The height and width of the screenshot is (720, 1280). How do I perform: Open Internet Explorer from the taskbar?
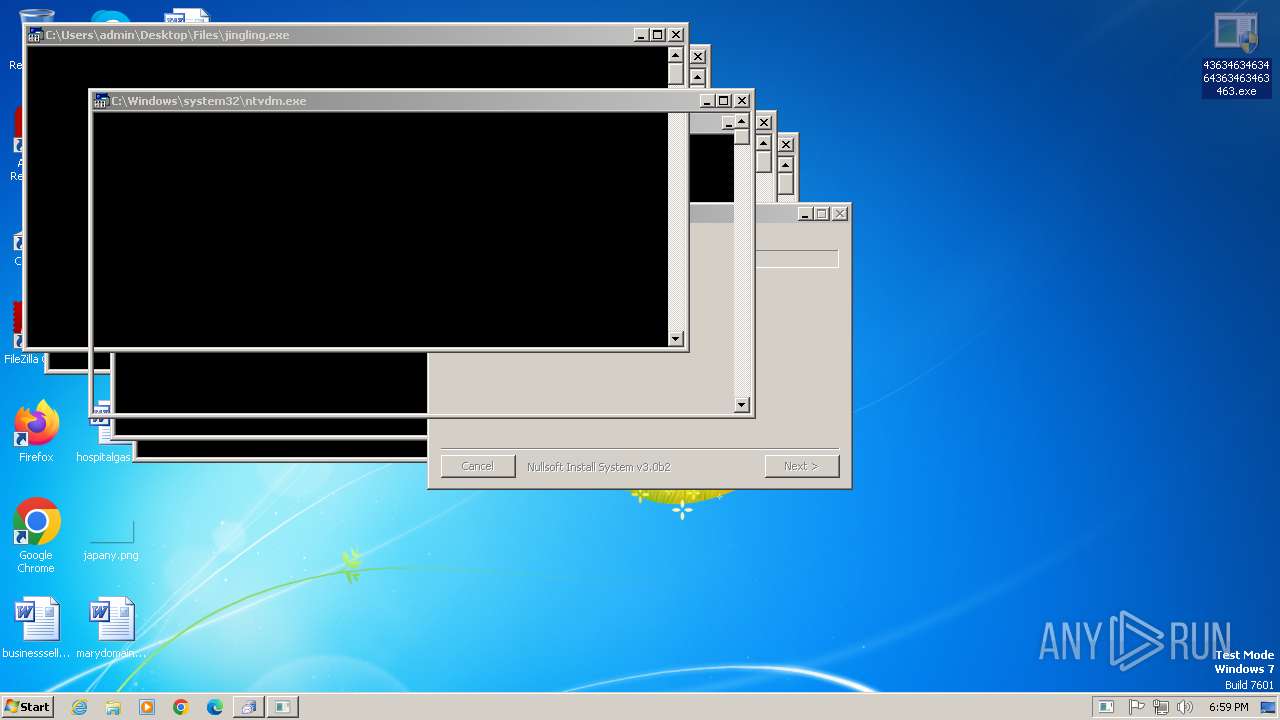click(x=79, y=707)
